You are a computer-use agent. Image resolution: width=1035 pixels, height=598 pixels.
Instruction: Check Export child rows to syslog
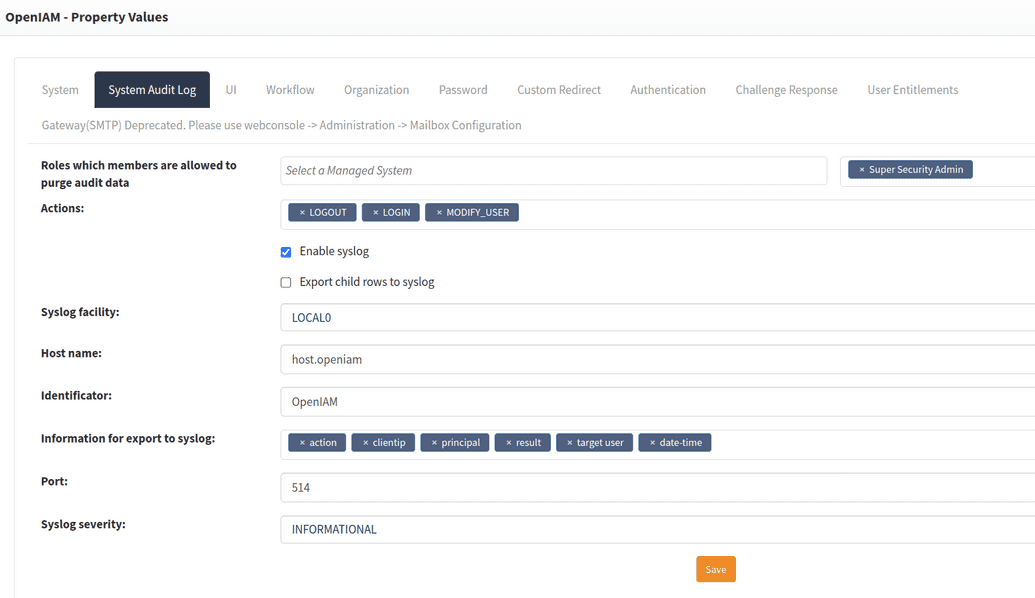coord(286,282)
